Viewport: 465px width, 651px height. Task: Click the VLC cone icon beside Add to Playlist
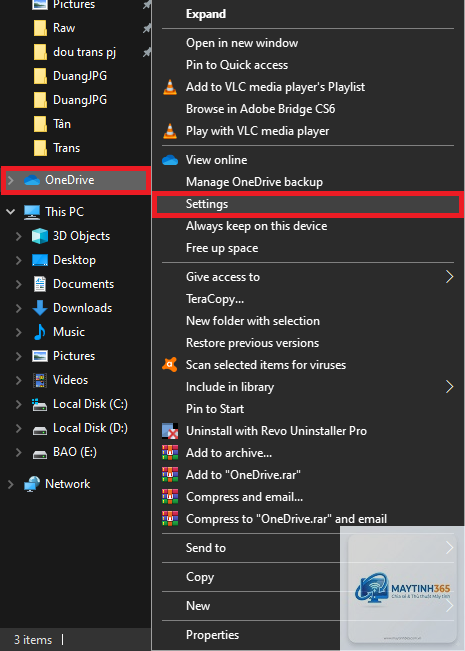click(x=170, y=87)
